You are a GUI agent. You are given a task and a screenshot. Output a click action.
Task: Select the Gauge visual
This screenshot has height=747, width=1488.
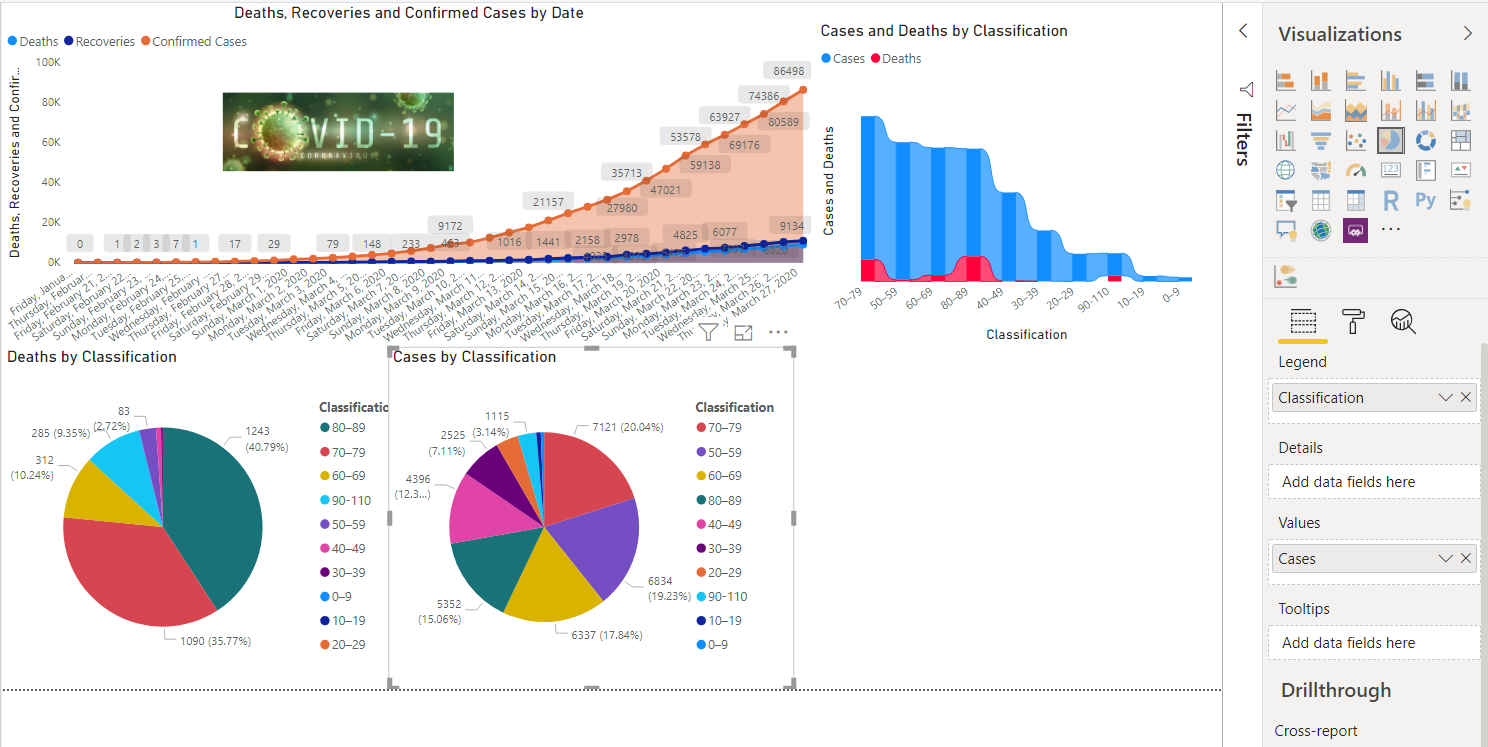pos(1356,171)
